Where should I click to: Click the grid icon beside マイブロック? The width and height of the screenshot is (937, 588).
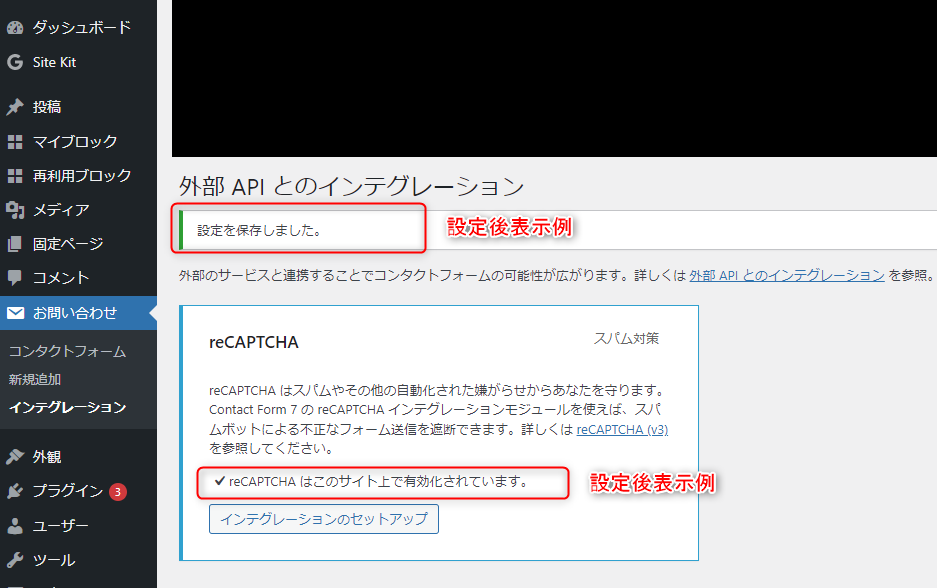point(15,142)
